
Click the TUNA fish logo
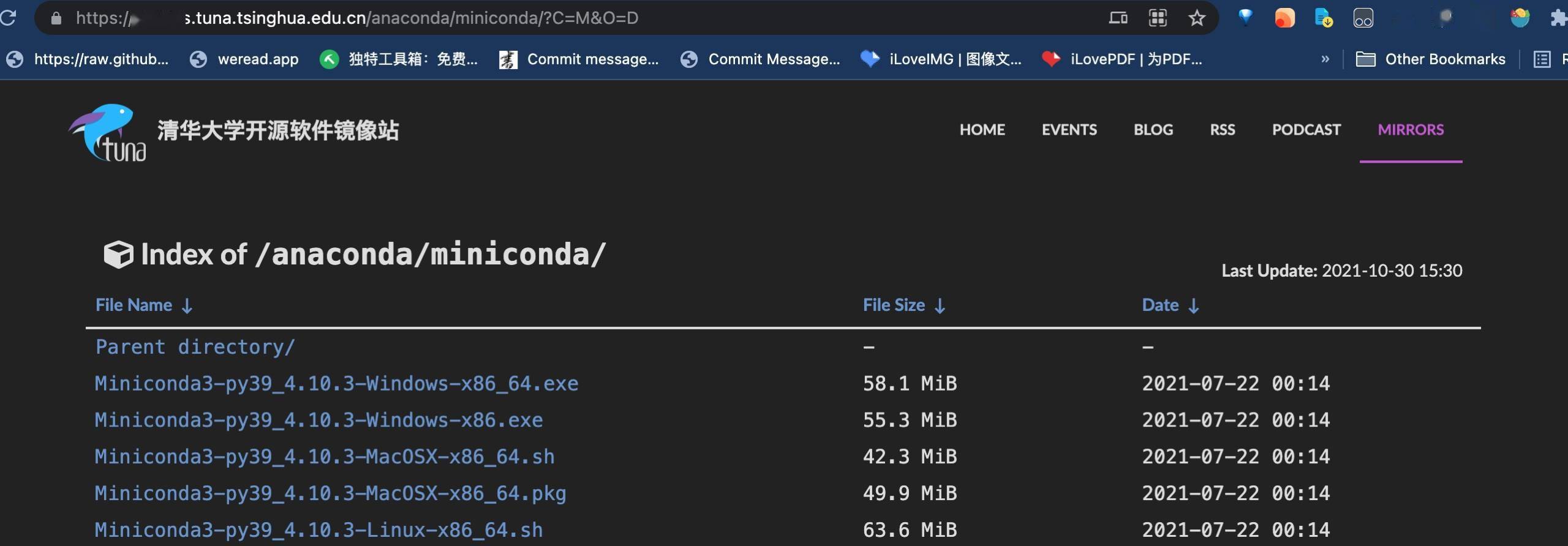(x=107, y=132)
